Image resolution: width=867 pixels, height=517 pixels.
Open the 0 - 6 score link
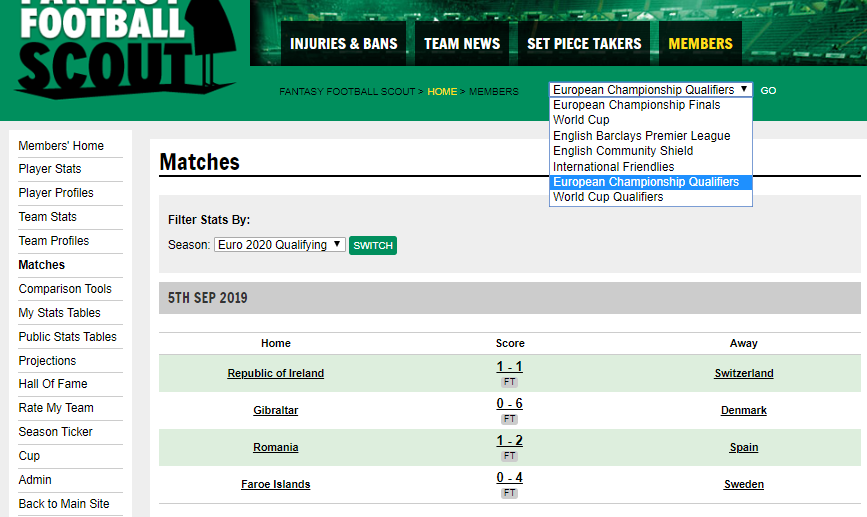click(x=509, y=404)
